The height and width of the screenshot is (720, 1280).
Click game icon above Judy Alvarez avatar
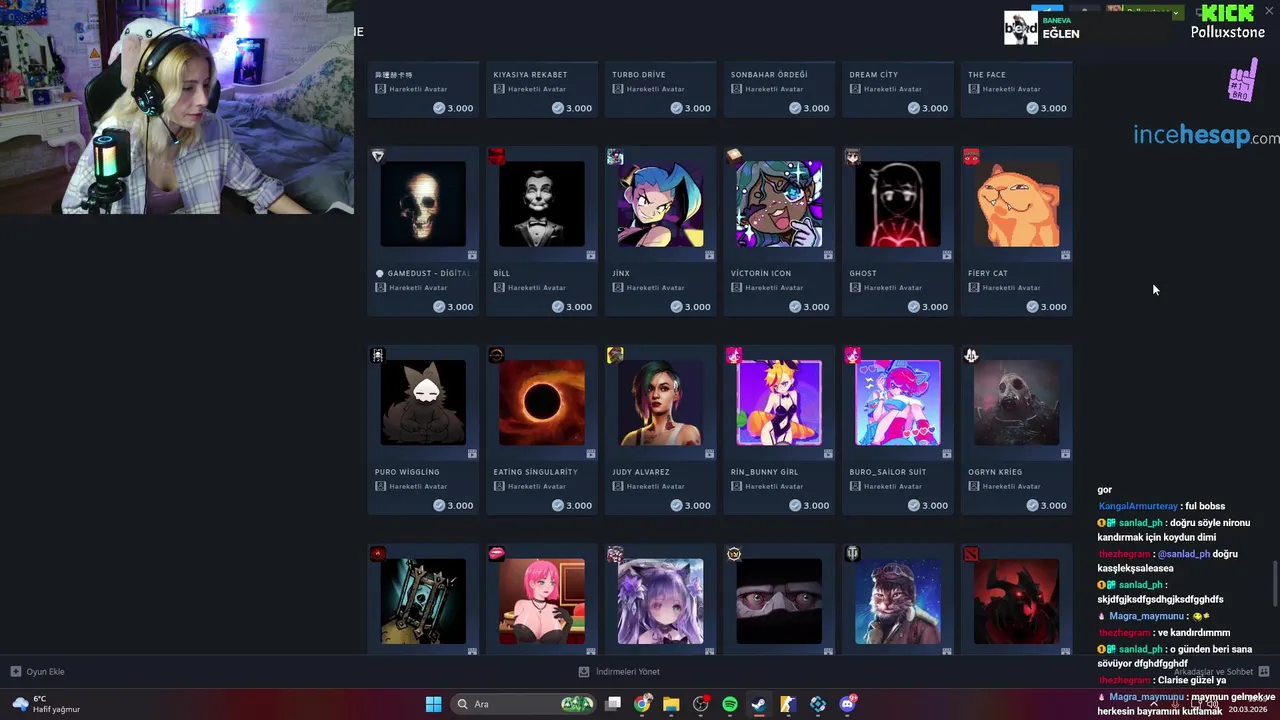click(x=615, y=355)
